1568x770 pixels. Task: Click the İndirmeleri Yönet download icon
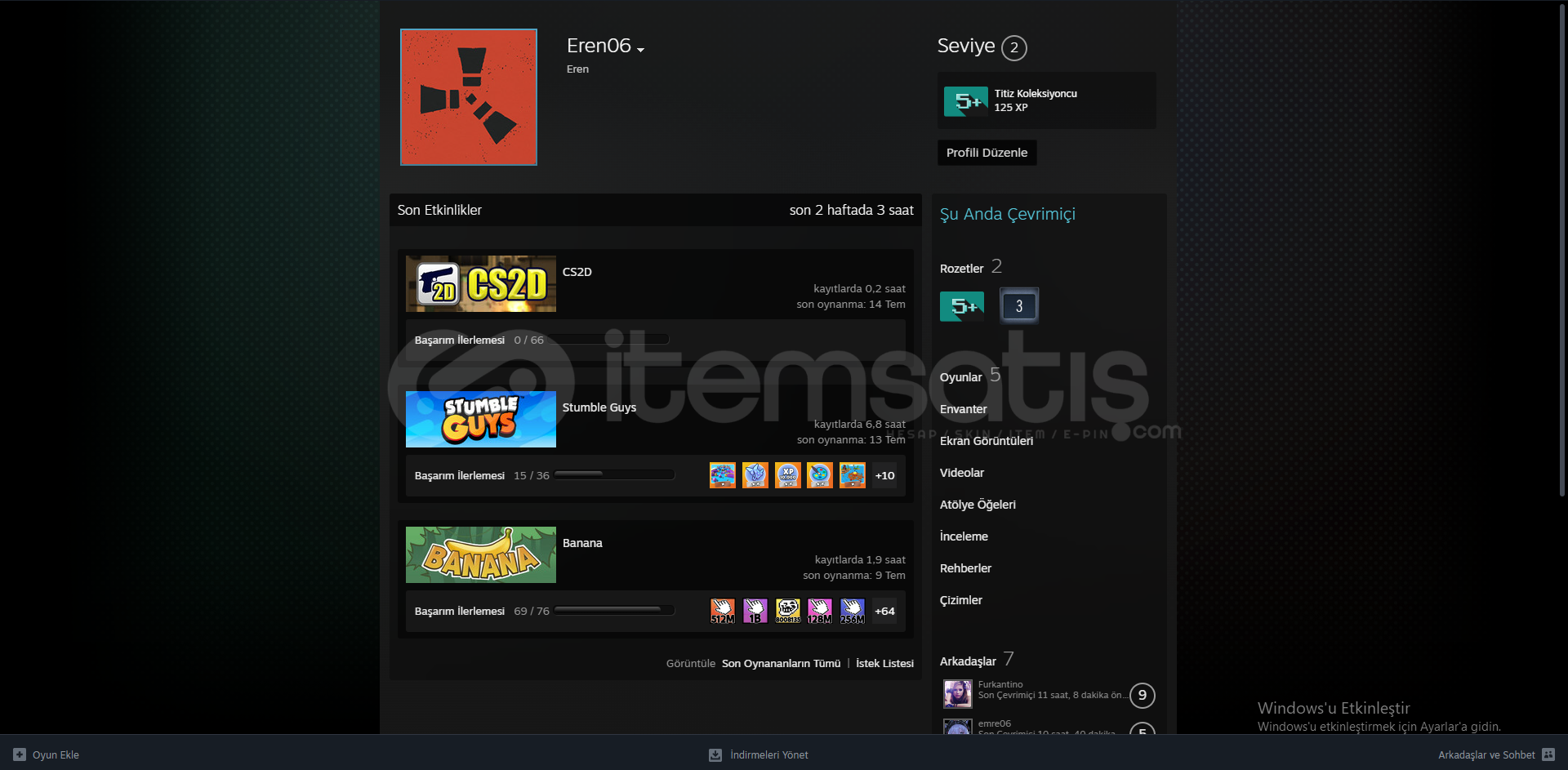pyautogui.click(x=715, y=754)
